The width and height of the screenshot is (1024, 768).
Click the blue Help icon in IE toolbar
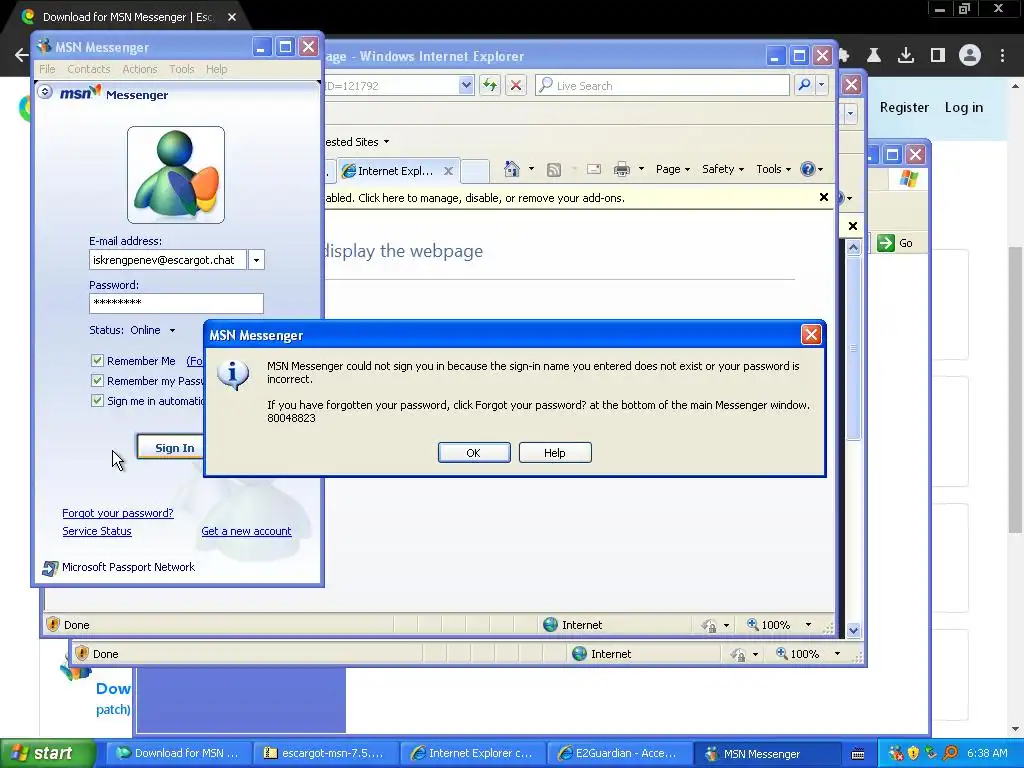(808, 169)
